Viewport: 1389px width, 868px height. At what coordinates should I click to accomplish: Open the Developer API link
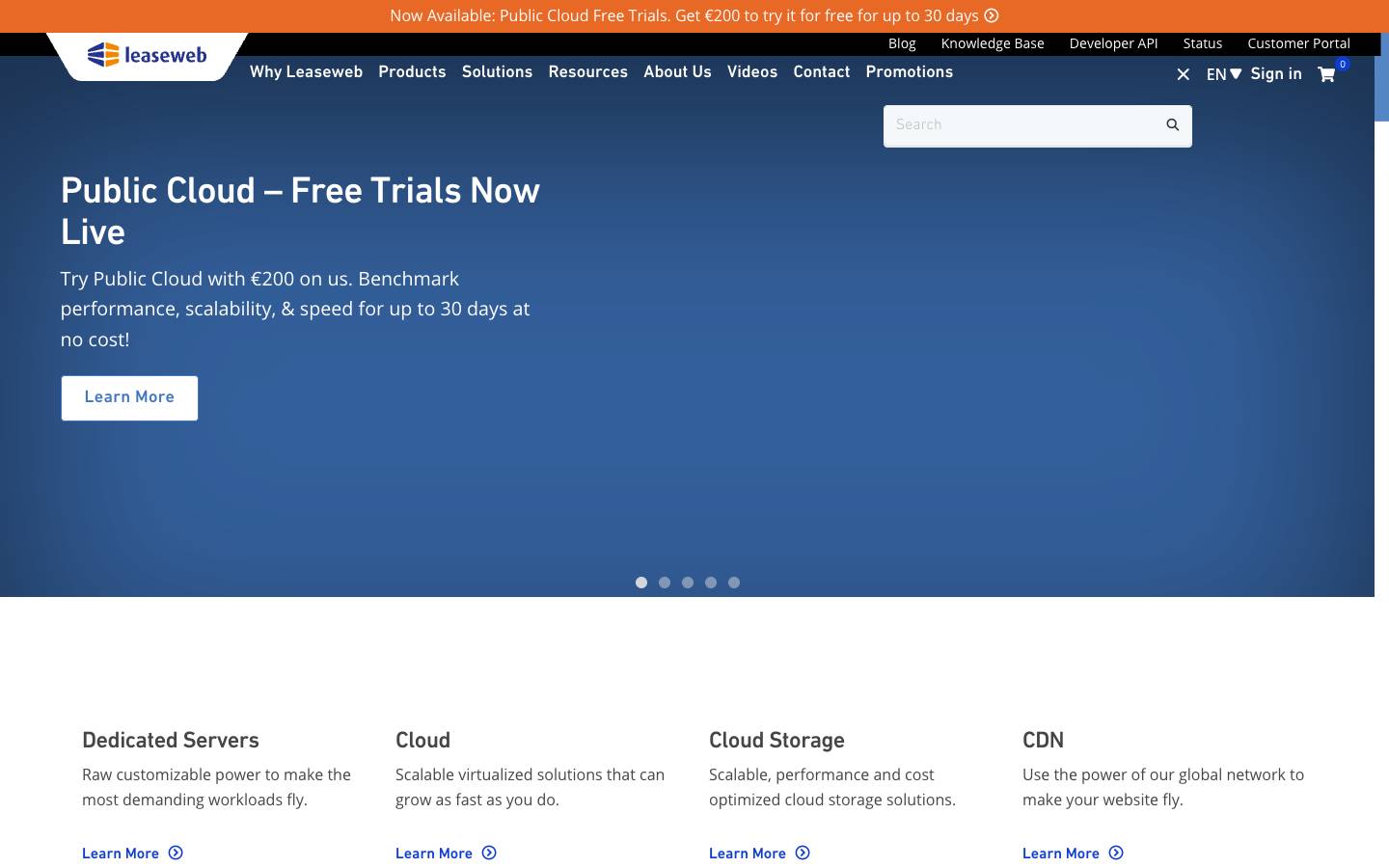1113,43
